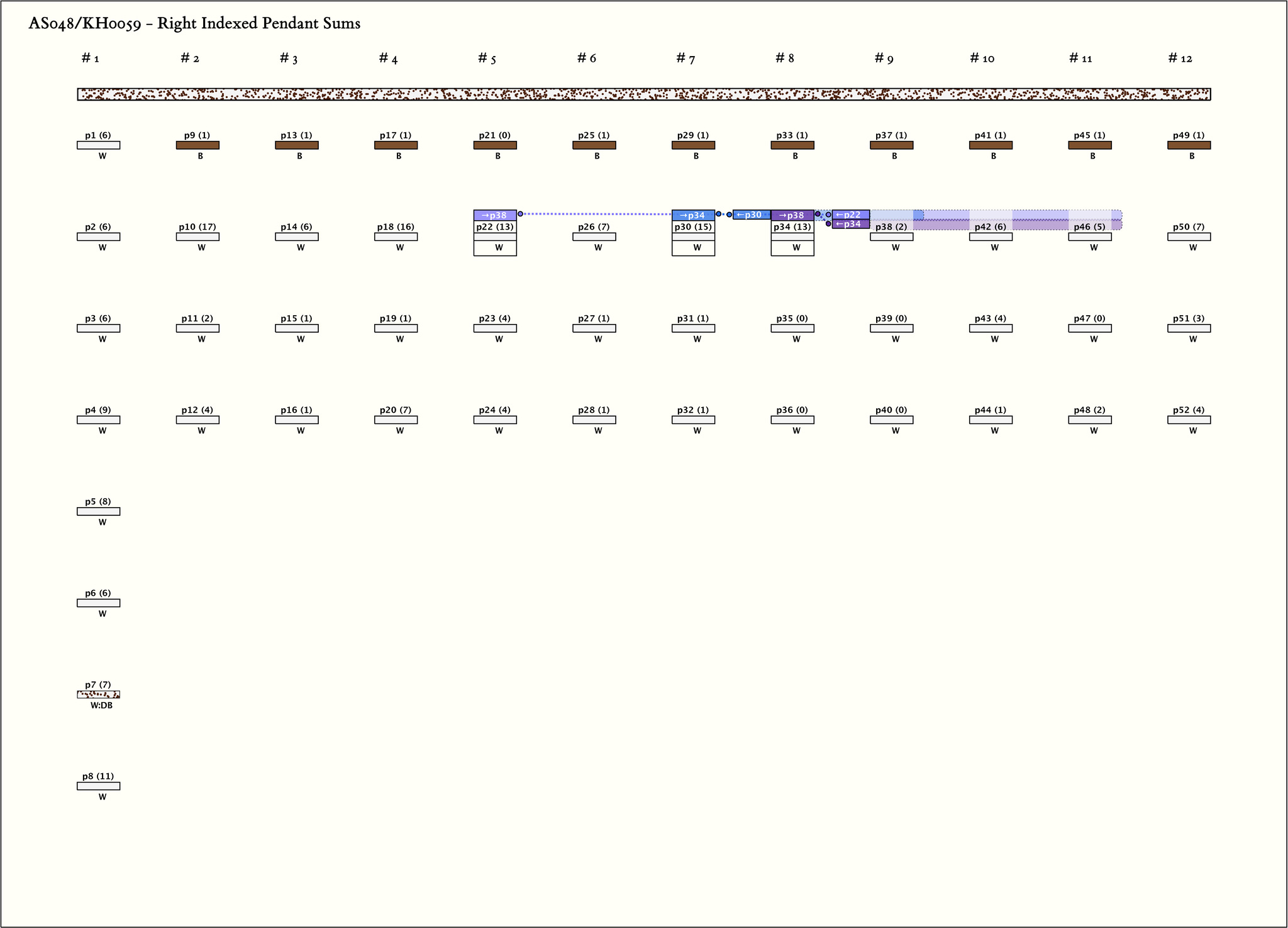Screen dimensions: 1288x928
Task: Select the #12 column header
Action: pyautogui.click(x=1180, y=59)
